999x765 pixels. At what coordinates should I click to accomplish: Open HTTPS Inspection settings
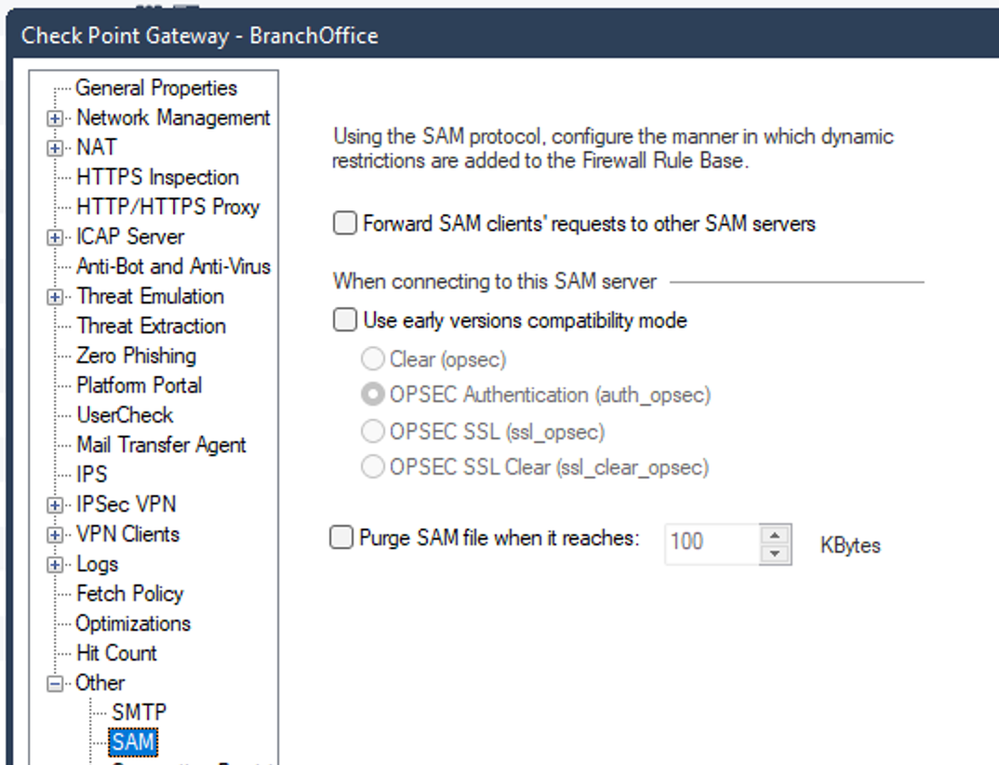157,177
